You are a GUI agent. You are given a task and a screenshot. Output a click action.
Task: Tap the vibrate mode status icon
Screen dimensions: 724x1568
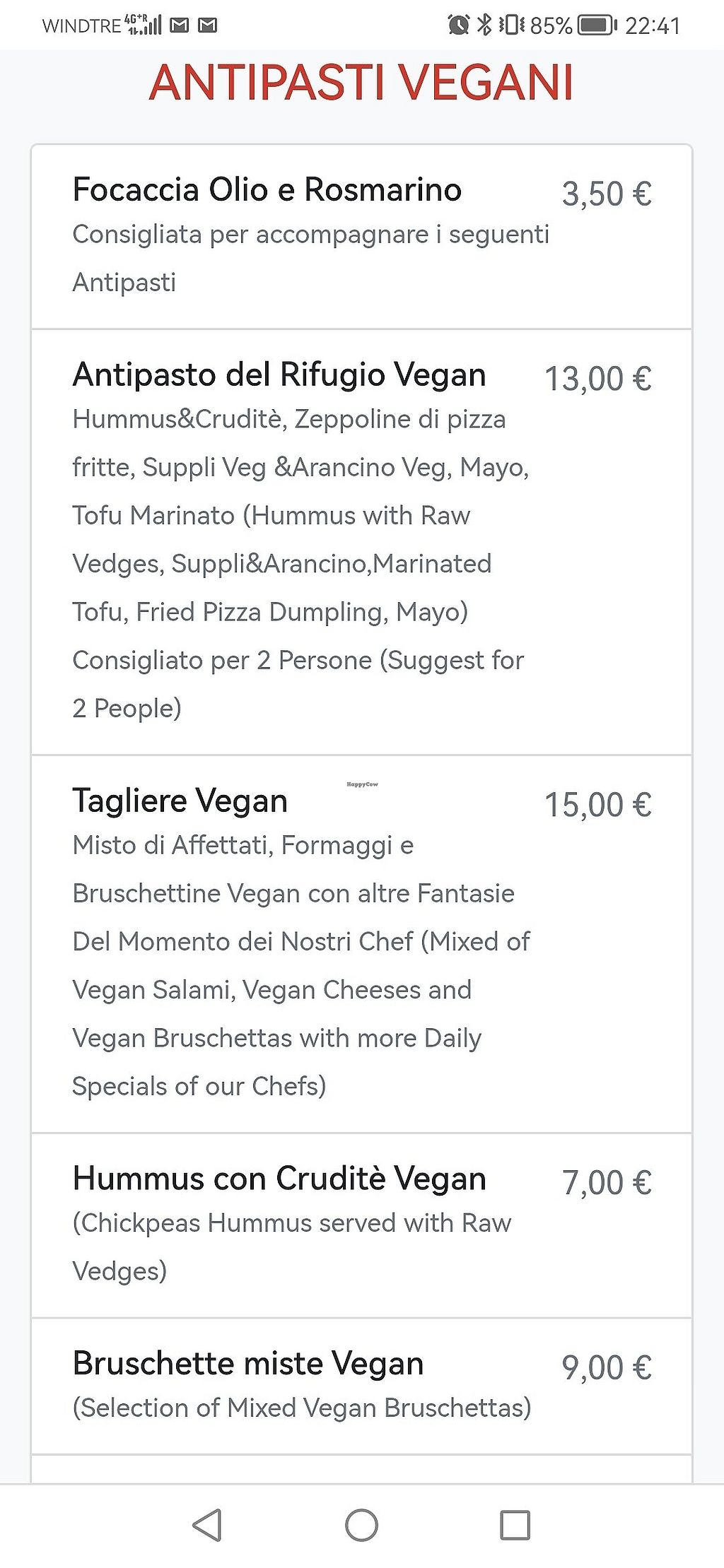pos(511,25)
